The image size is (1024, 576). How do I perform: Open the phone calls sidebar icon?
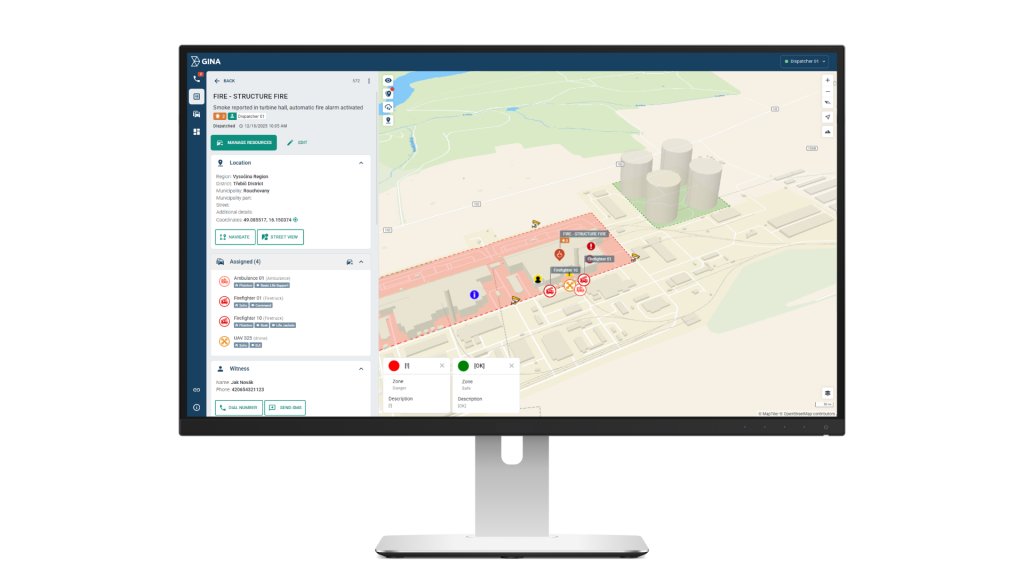(x=196, y=78)
